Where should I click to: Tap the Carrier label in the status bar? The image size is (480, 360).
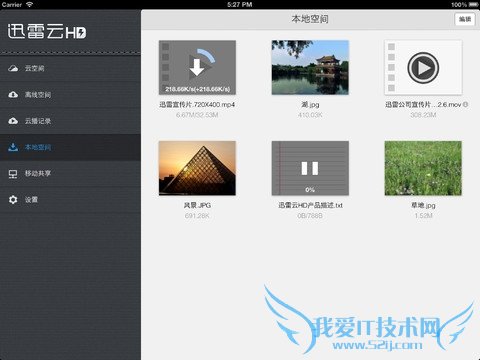[12, 5]
